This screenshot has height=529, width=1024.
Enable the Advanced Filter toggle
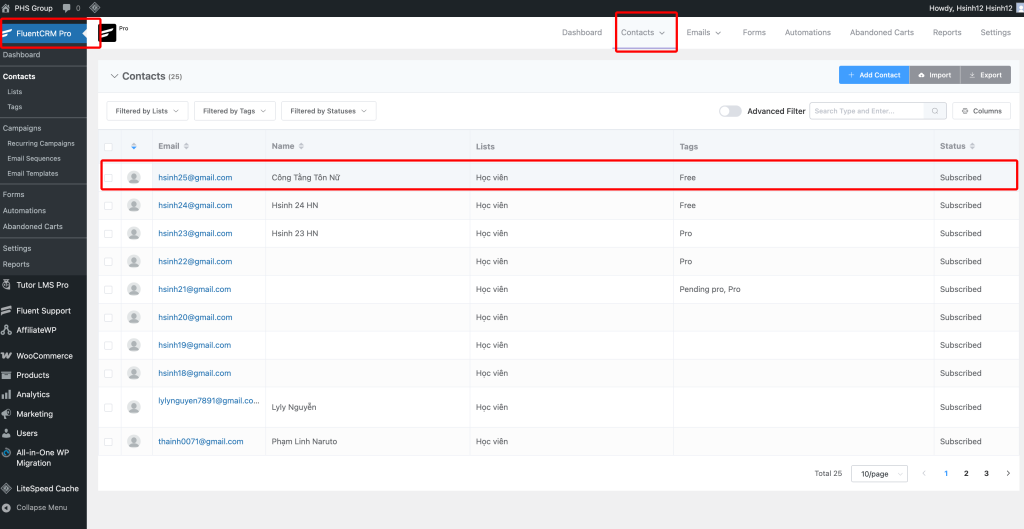click(730, 111)
